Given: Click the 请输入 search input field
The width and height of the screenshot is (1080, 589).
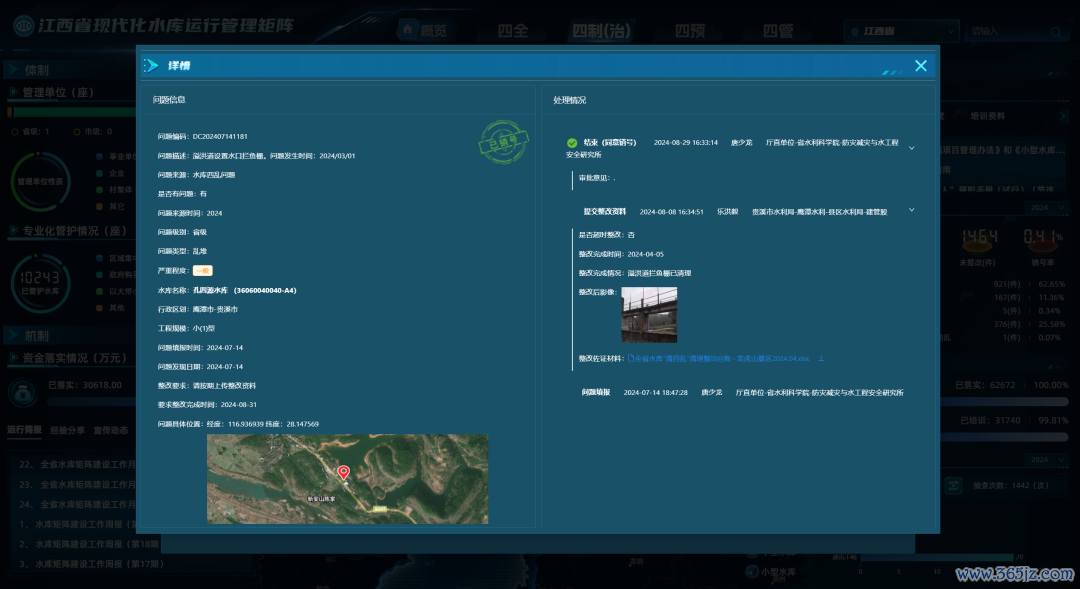Looking at the screenshot, I should pos(1008,32).
